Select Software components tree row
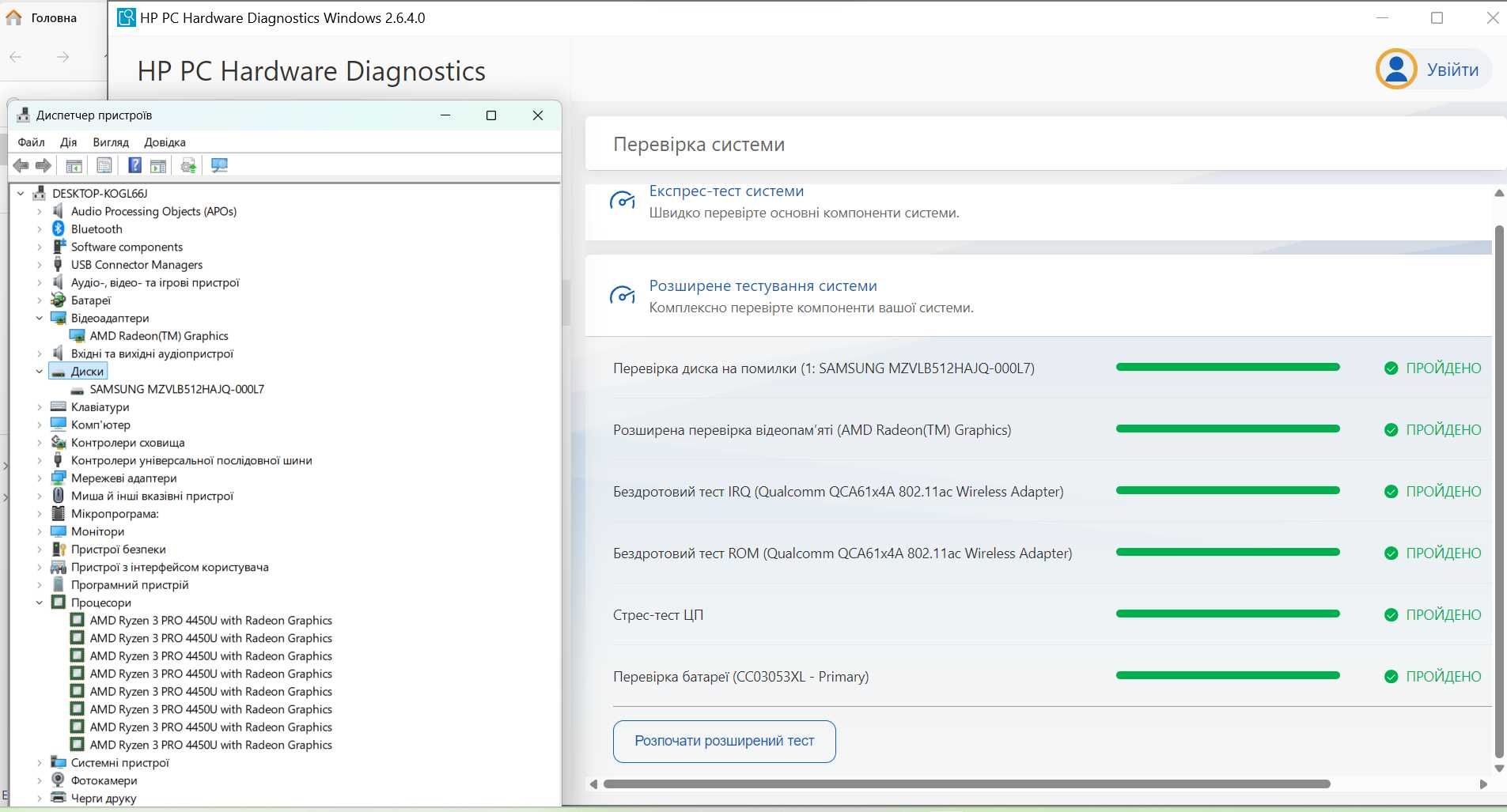The image size is (1507, 812). coord(127,247)
